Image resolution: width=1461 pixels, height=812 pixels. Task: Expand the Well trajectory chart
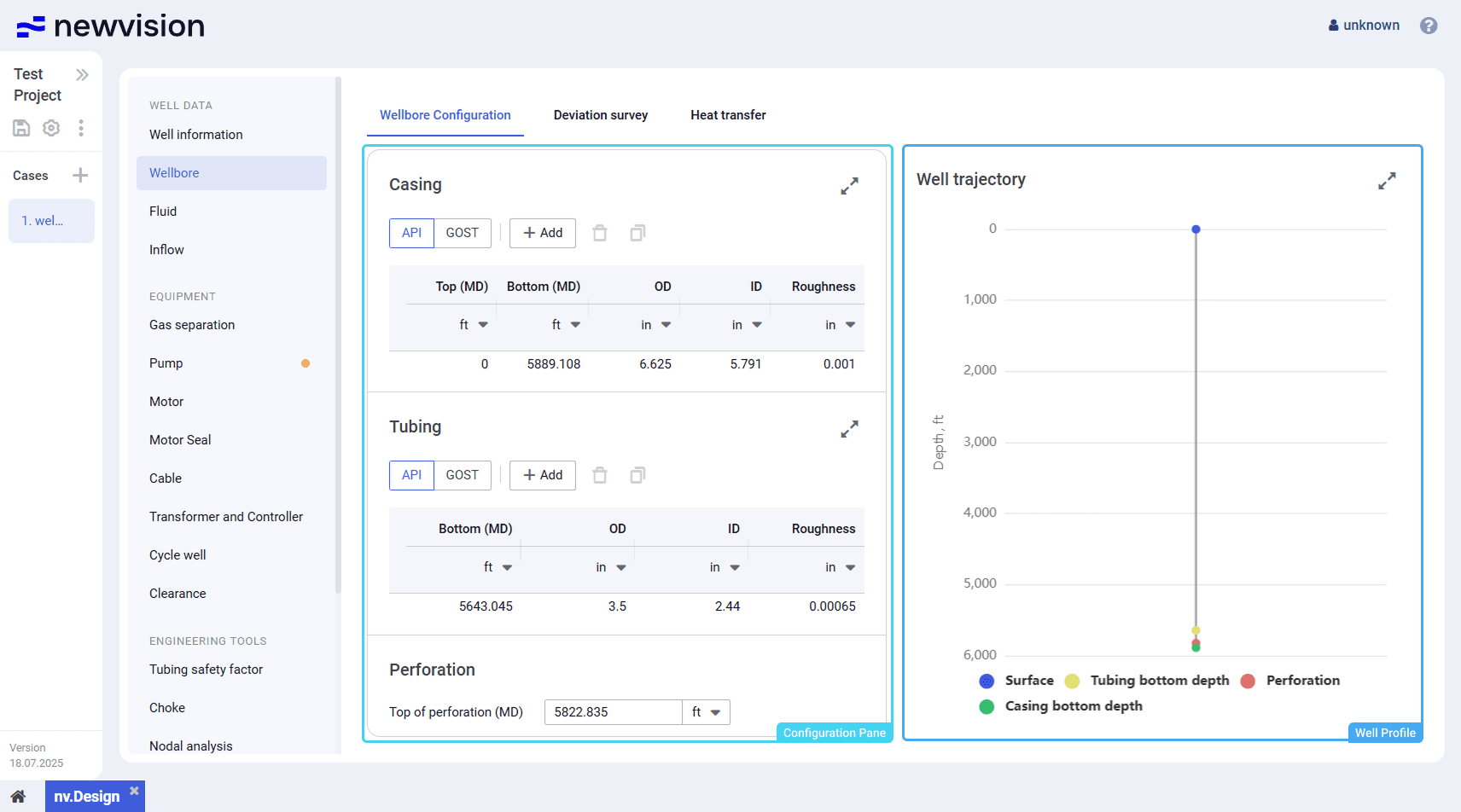(1387, 181)
